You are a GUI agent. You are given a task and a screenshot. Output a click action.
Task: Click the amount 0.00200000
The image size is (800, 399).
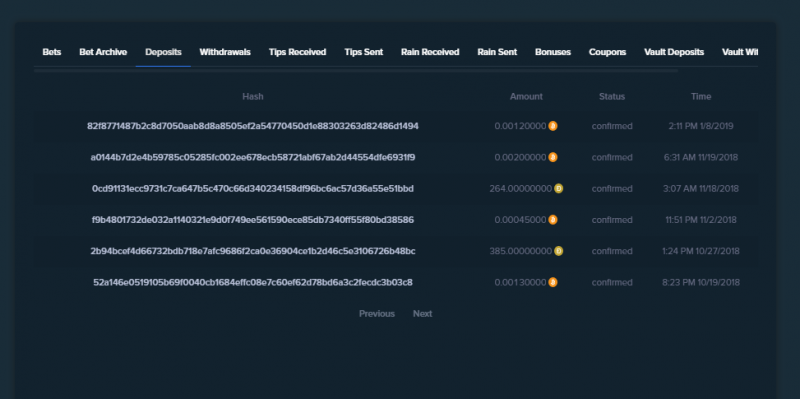click(520, 157)
